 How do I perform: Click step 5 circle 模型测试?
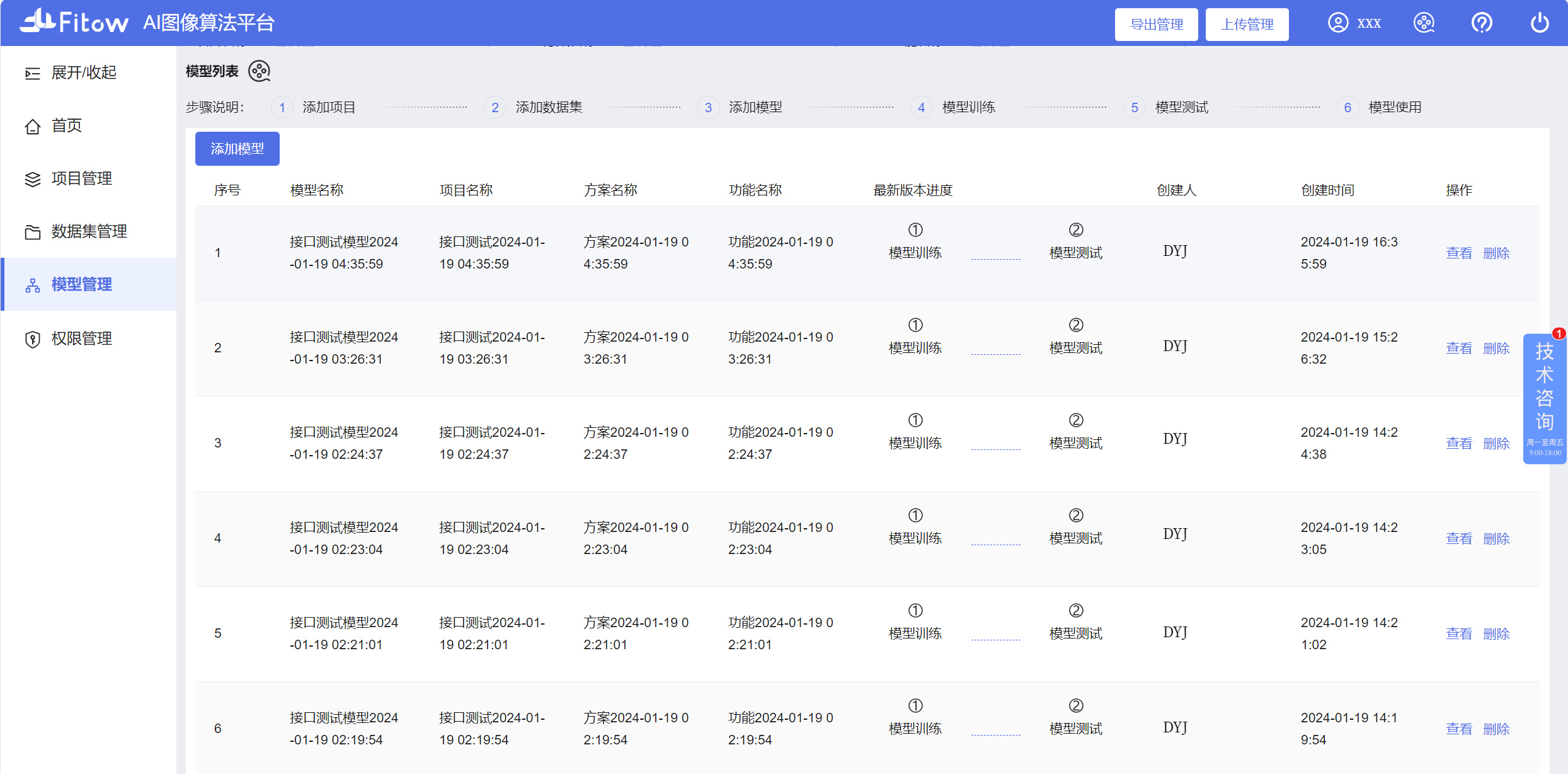[x=1135, y=108]
